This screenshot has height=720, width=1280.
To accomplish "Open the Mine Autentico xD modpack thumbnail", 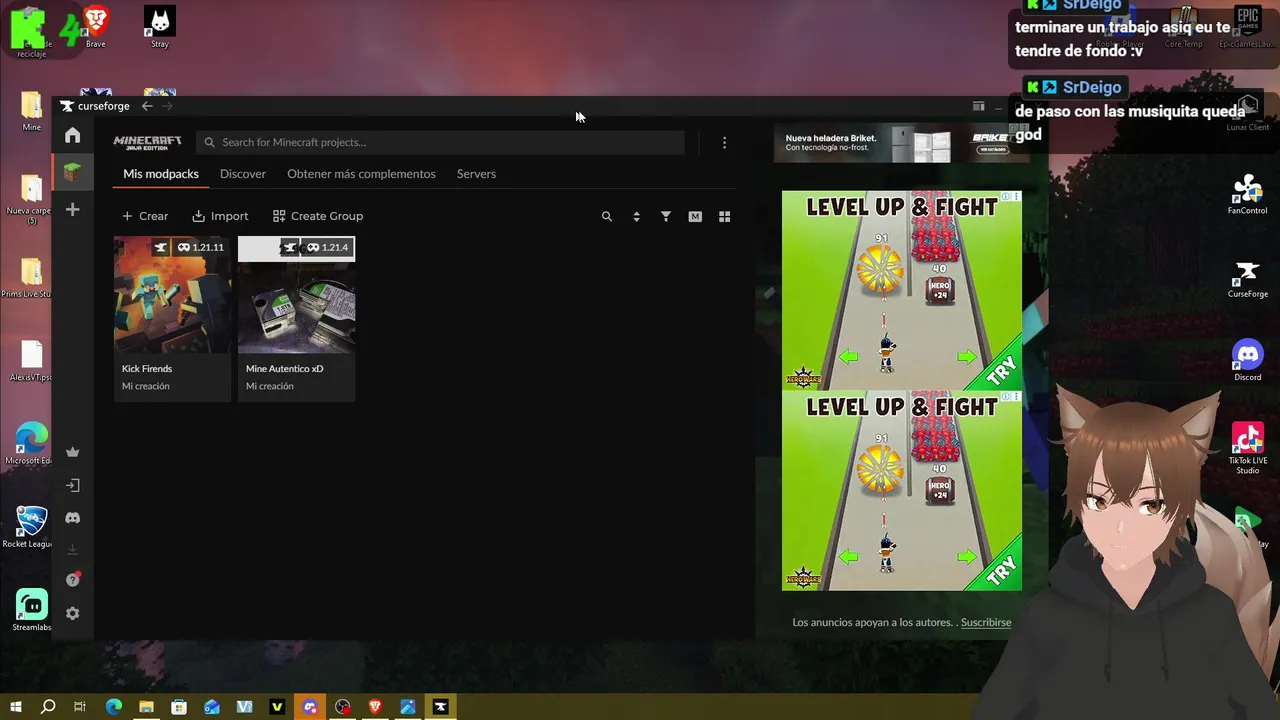I will click(x=296, y=295).
